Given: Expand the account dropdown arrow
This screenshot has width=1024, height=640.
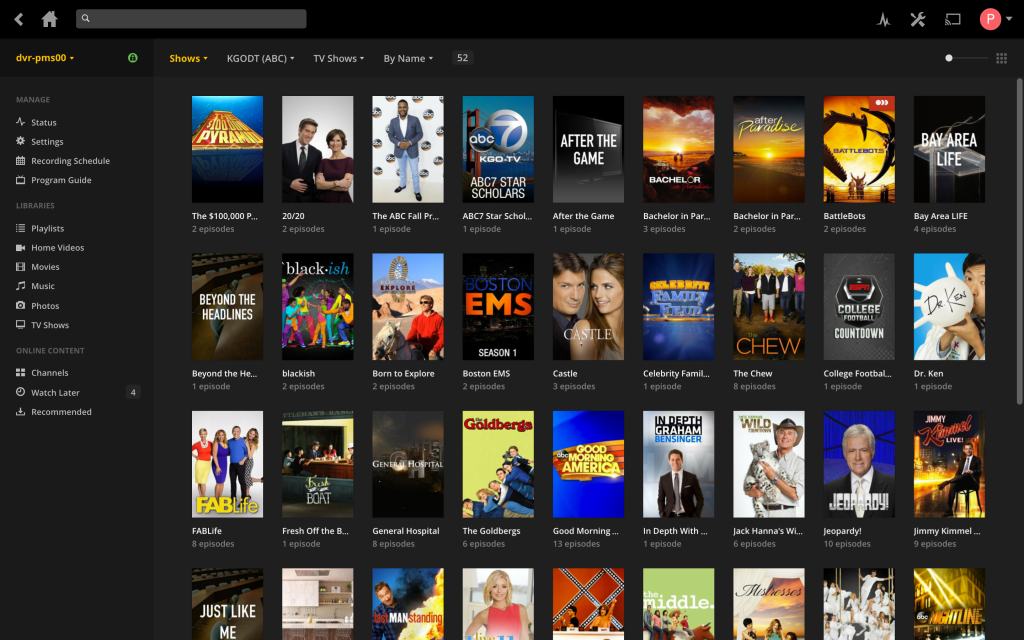Looking at the screenshot, I should click(x=1009, y=19).
